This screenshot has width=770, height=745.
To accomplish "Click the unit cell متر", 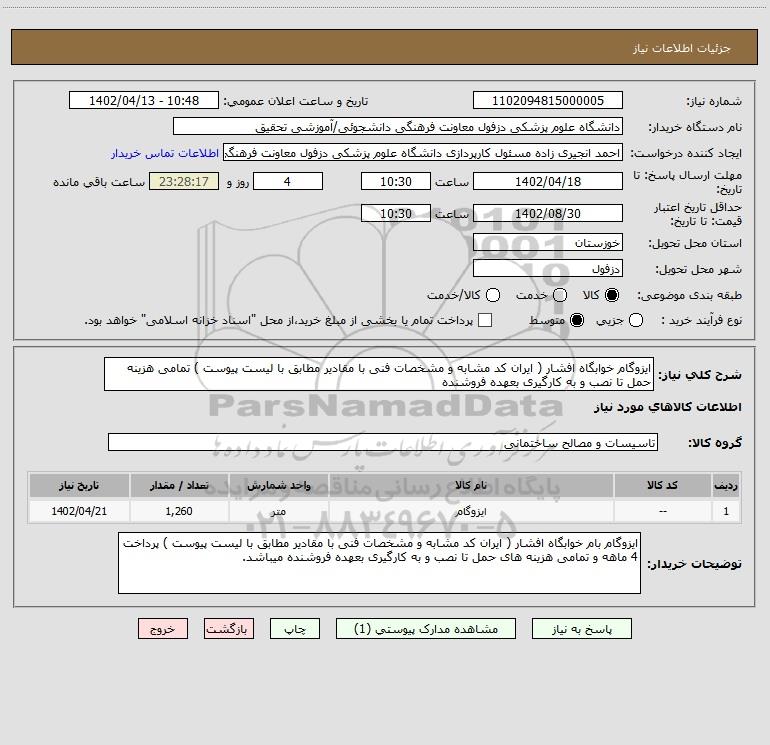I will 278,511.
